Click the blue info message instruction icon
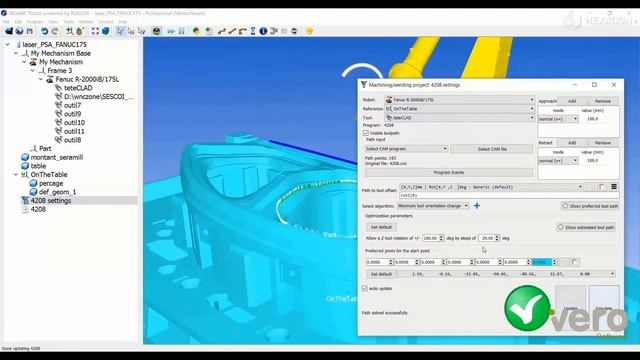 pyautogui.click(x=263, y=31)
